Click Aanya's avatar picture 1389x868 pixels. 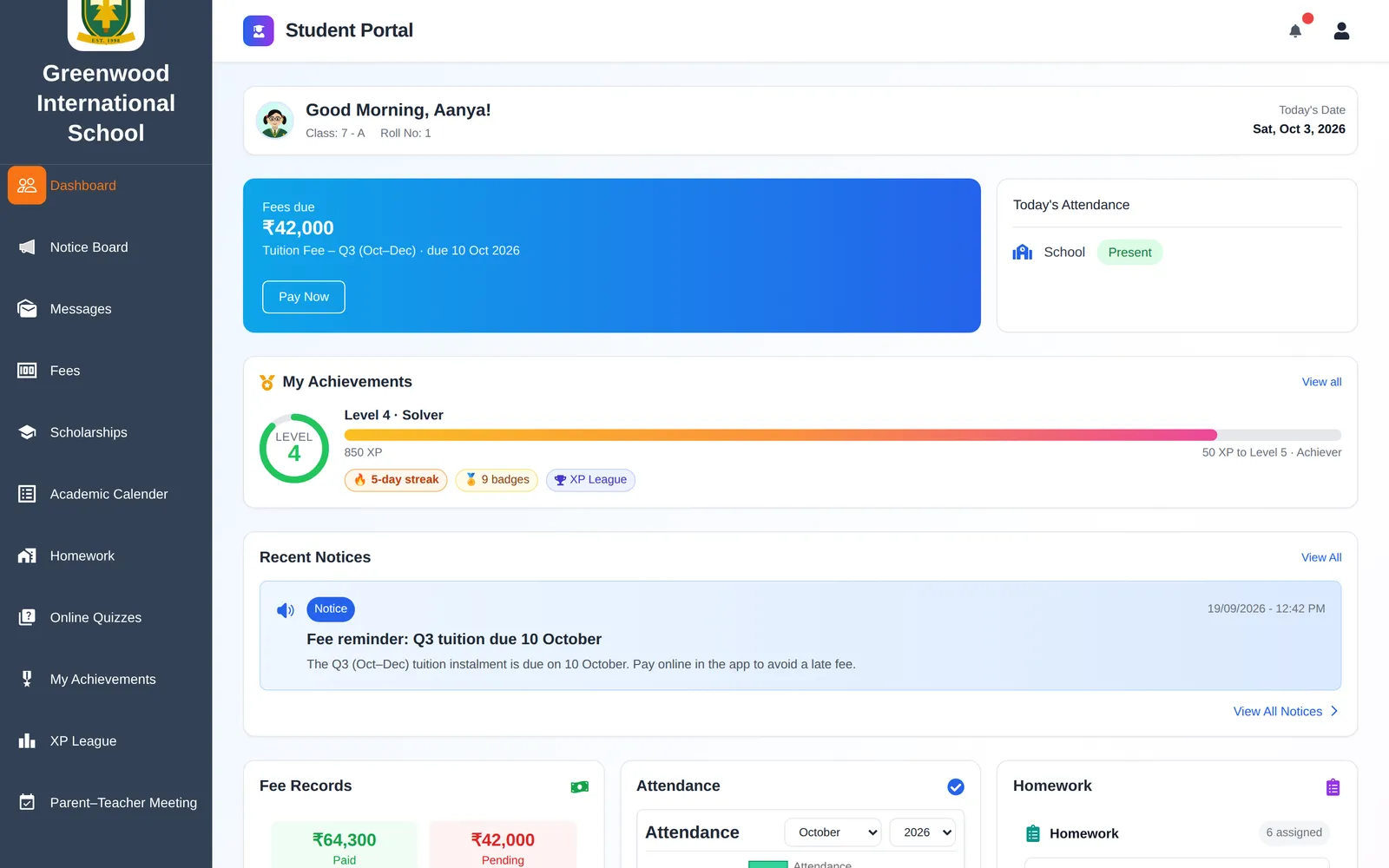click(x=275, y=121)
